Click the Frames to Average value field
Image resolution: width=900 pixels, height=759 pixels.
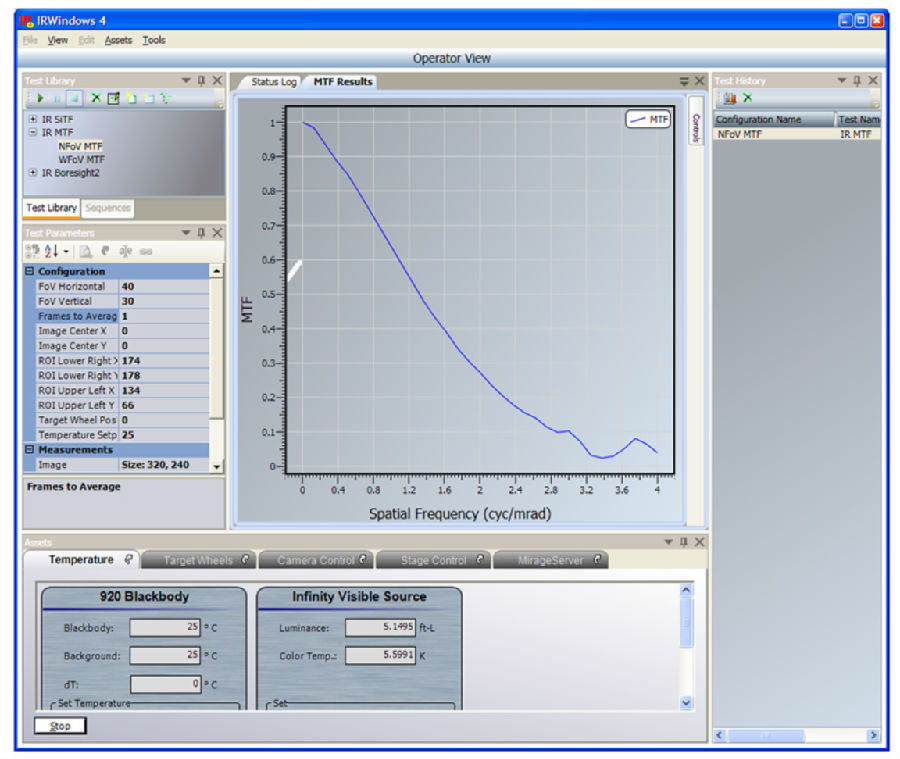(x=164, y=316)
